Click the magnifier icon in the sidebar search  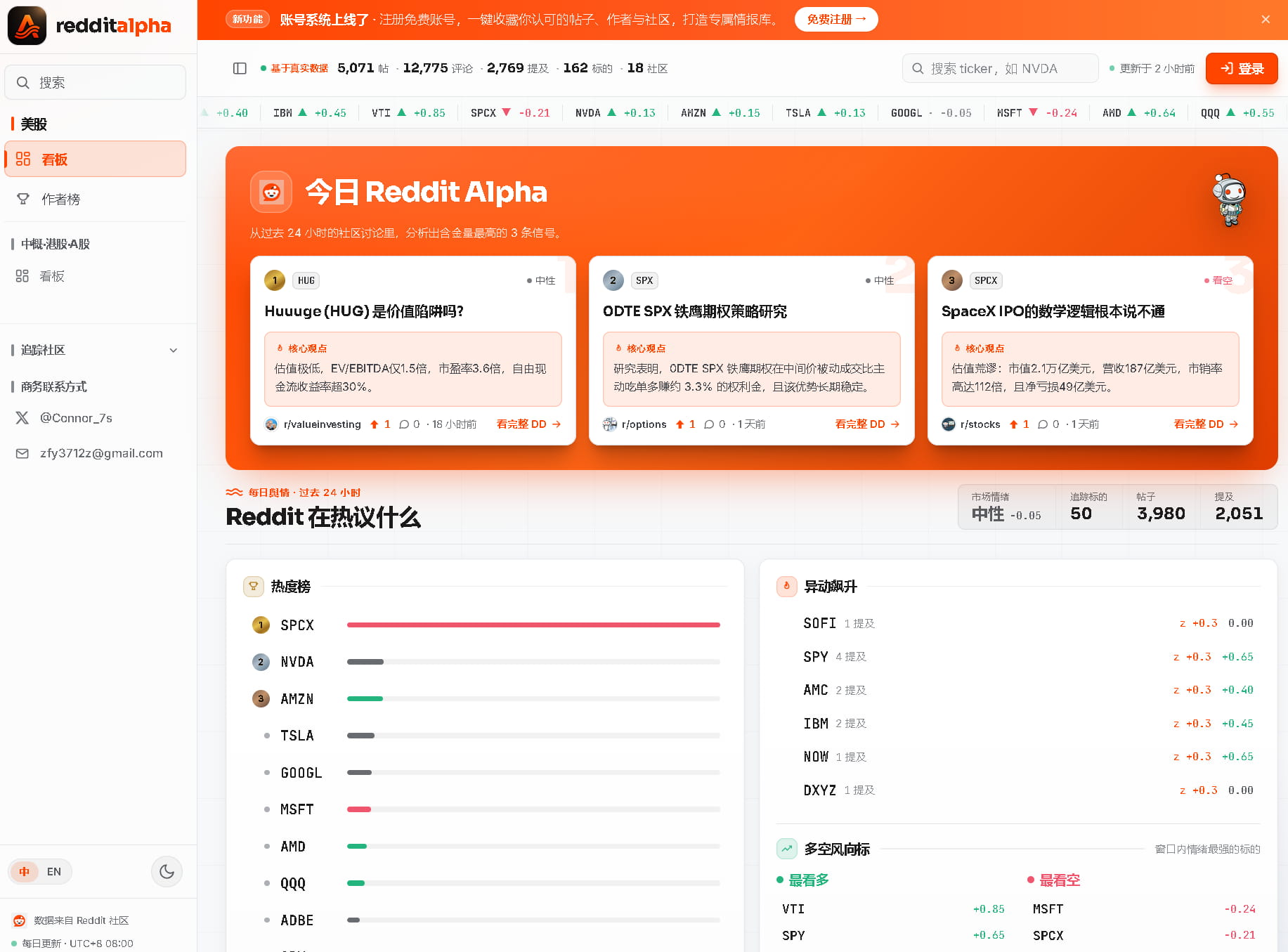tap(23, 83)
